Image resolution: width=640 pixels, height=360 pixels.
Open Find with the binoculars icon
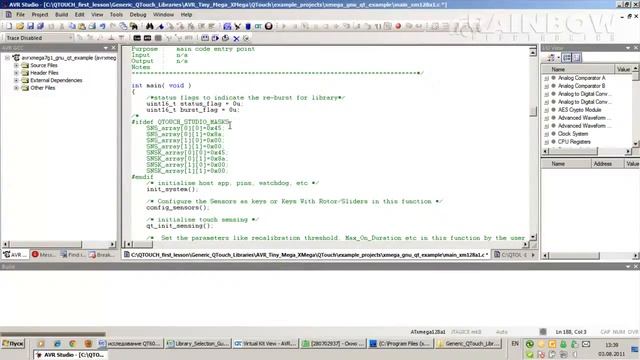[x=149, y=26]
